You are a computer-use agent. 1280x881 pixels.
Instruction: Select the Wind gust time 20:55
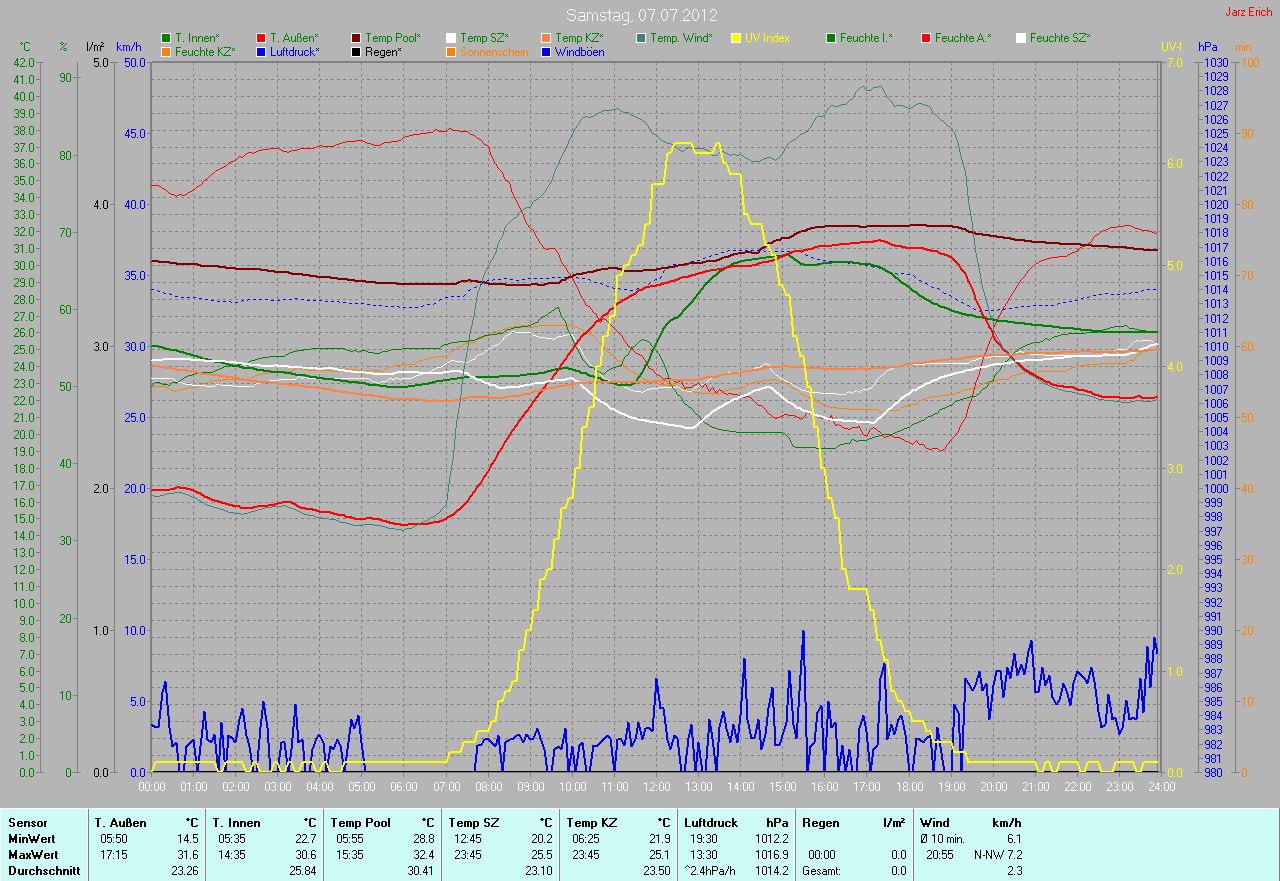(940, 855)
